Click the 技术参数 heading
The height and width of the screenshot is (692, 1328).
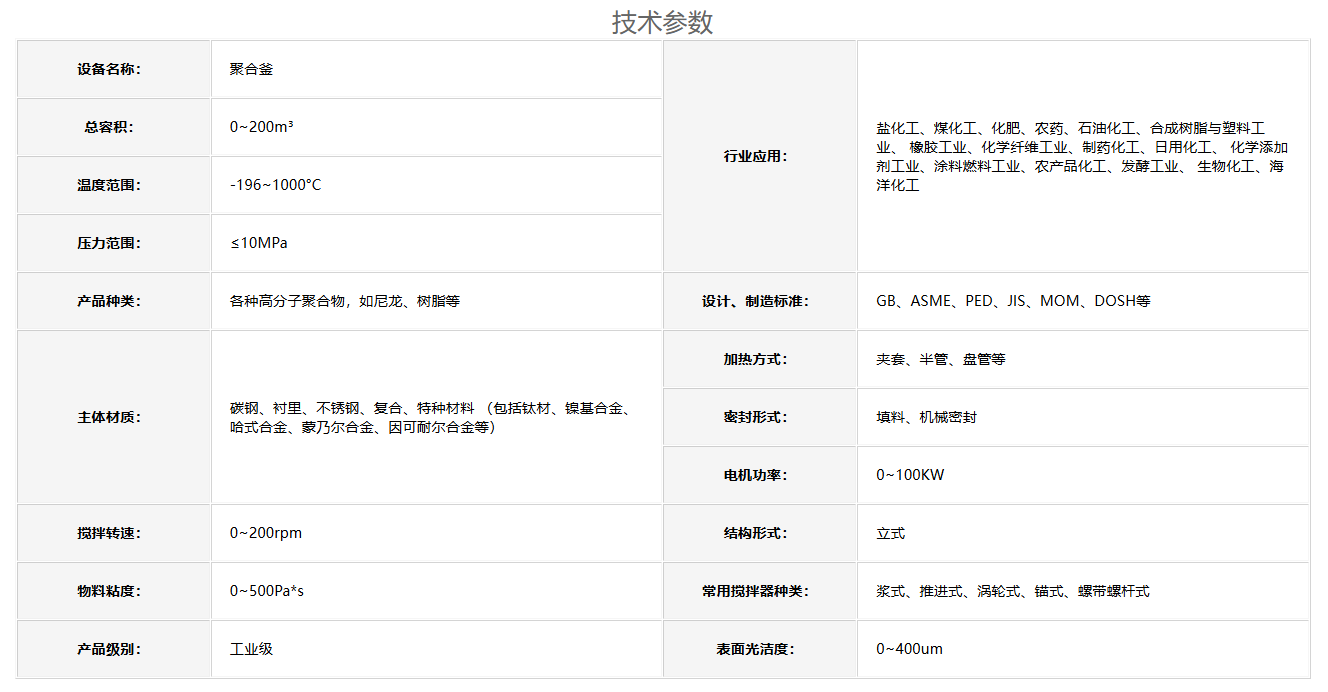(662, 22)
